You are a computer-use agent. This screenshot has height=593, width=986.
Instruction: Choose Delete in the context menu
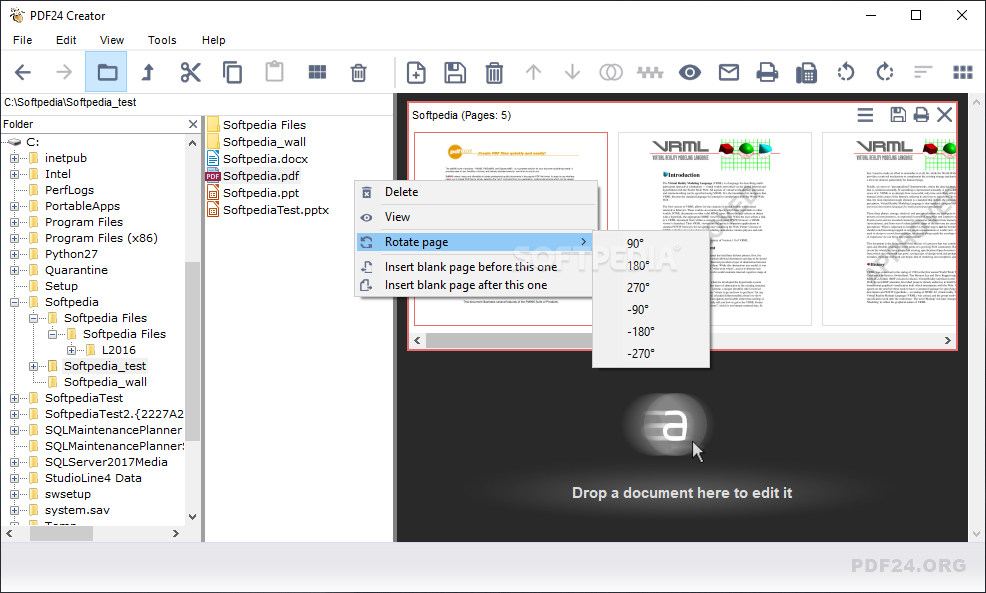[x=475, y=192]
